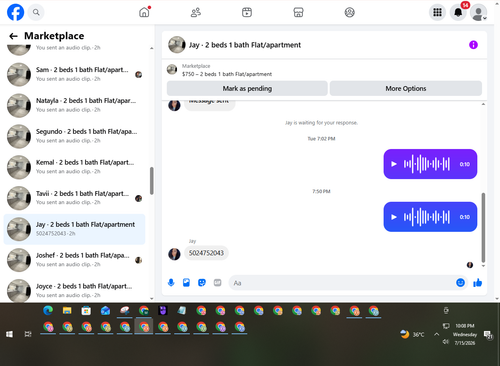
Task: Open the Video/Reels icon in top bar
Action: (x=247, y=12)
